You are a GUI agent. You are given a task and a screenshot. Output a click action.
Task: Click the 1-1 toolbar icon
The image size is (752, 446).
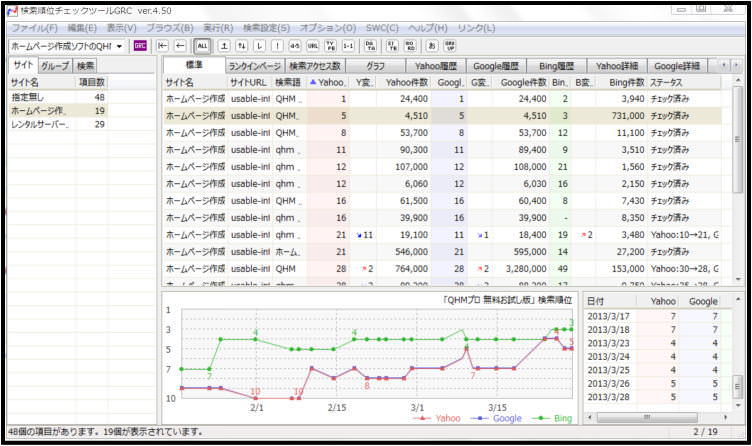pos(348,46)
